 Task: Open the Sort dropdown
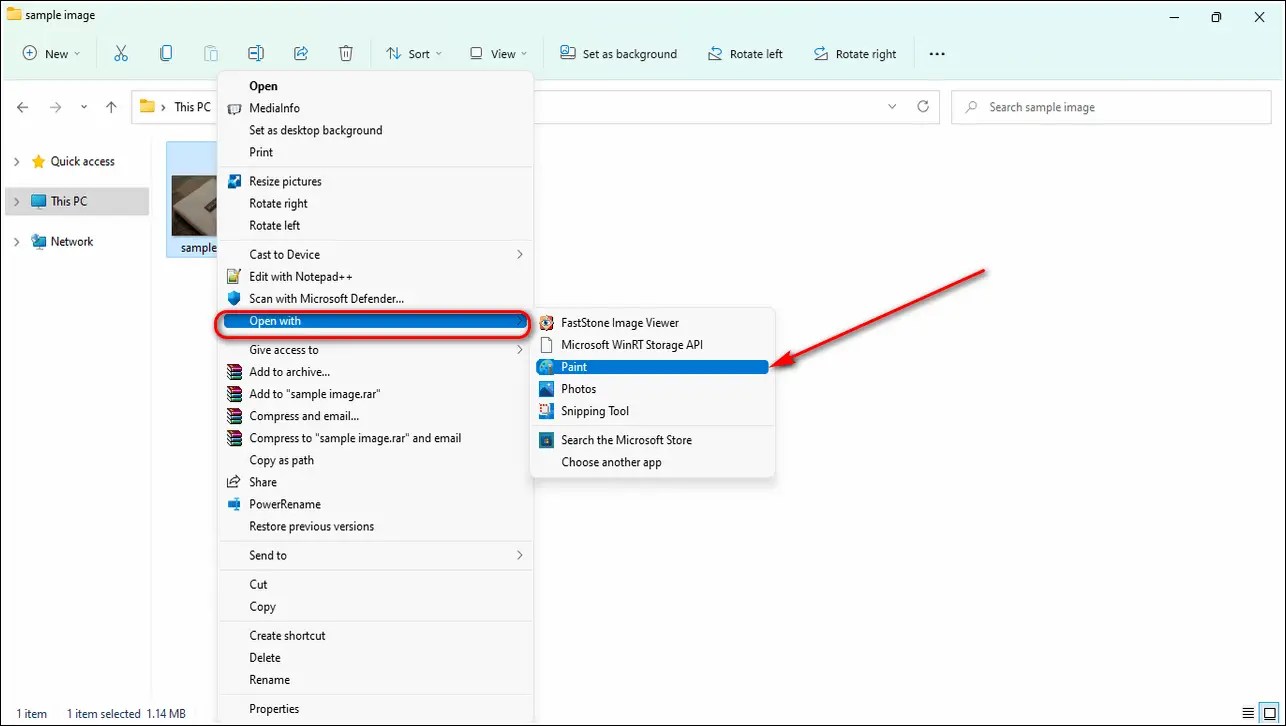pos(414,54)
